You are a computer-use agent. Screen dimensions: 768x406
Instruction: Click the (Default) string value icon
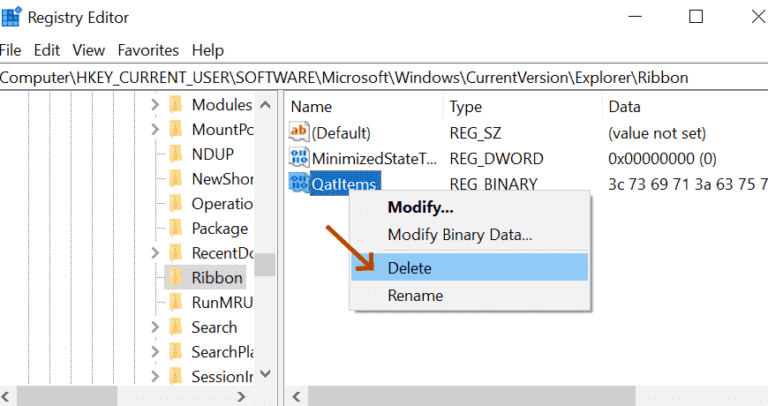[299, 133]
